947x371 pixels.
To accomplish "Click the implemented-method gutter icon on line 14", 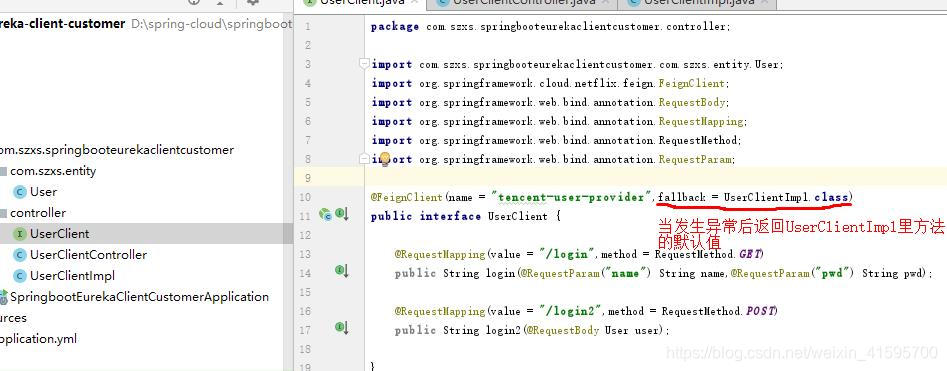I will pos(342,271).
